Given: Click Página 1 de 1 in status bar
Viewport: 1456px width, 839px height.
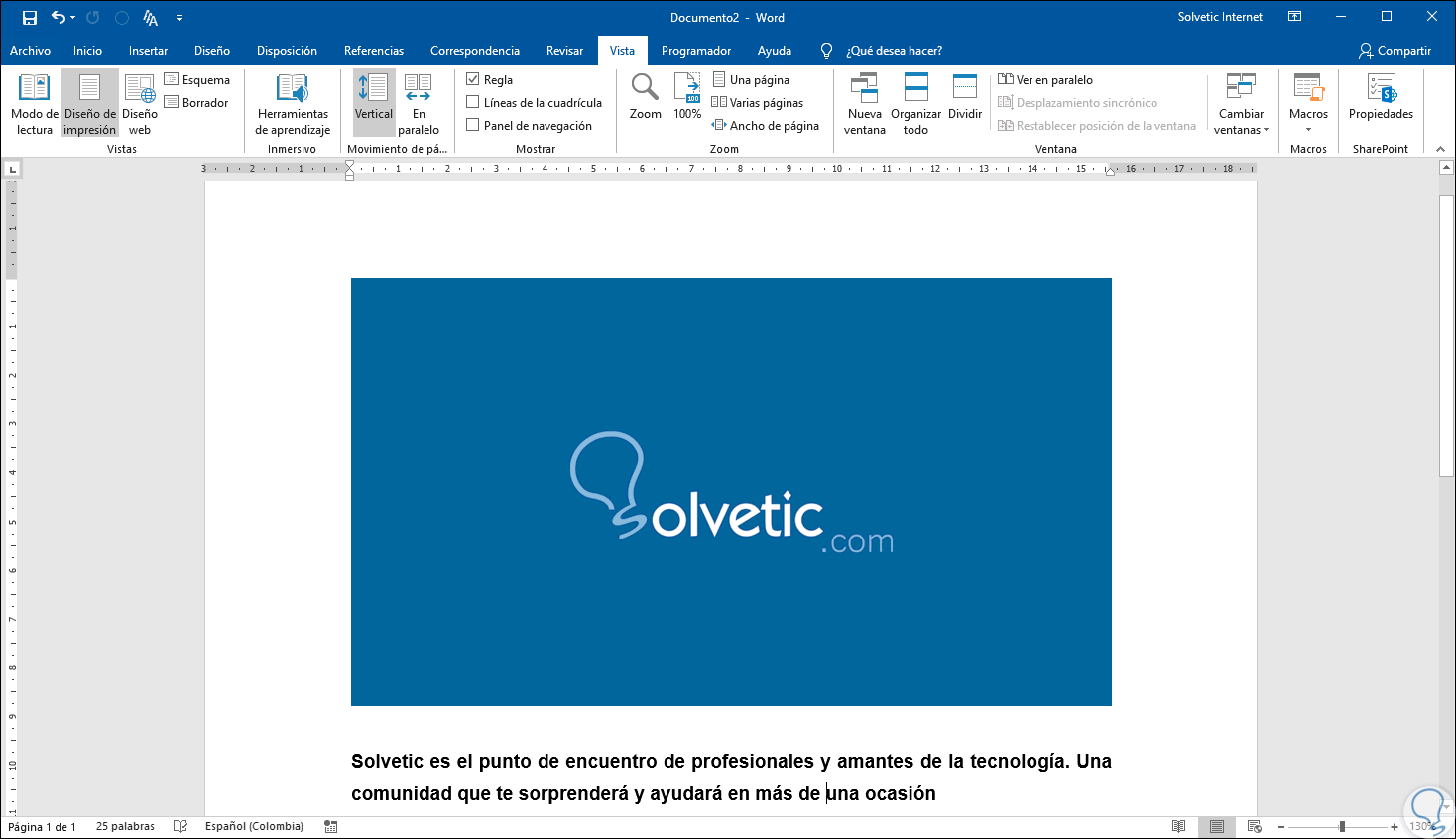Looking at the screenshot, I should point(42,827).
